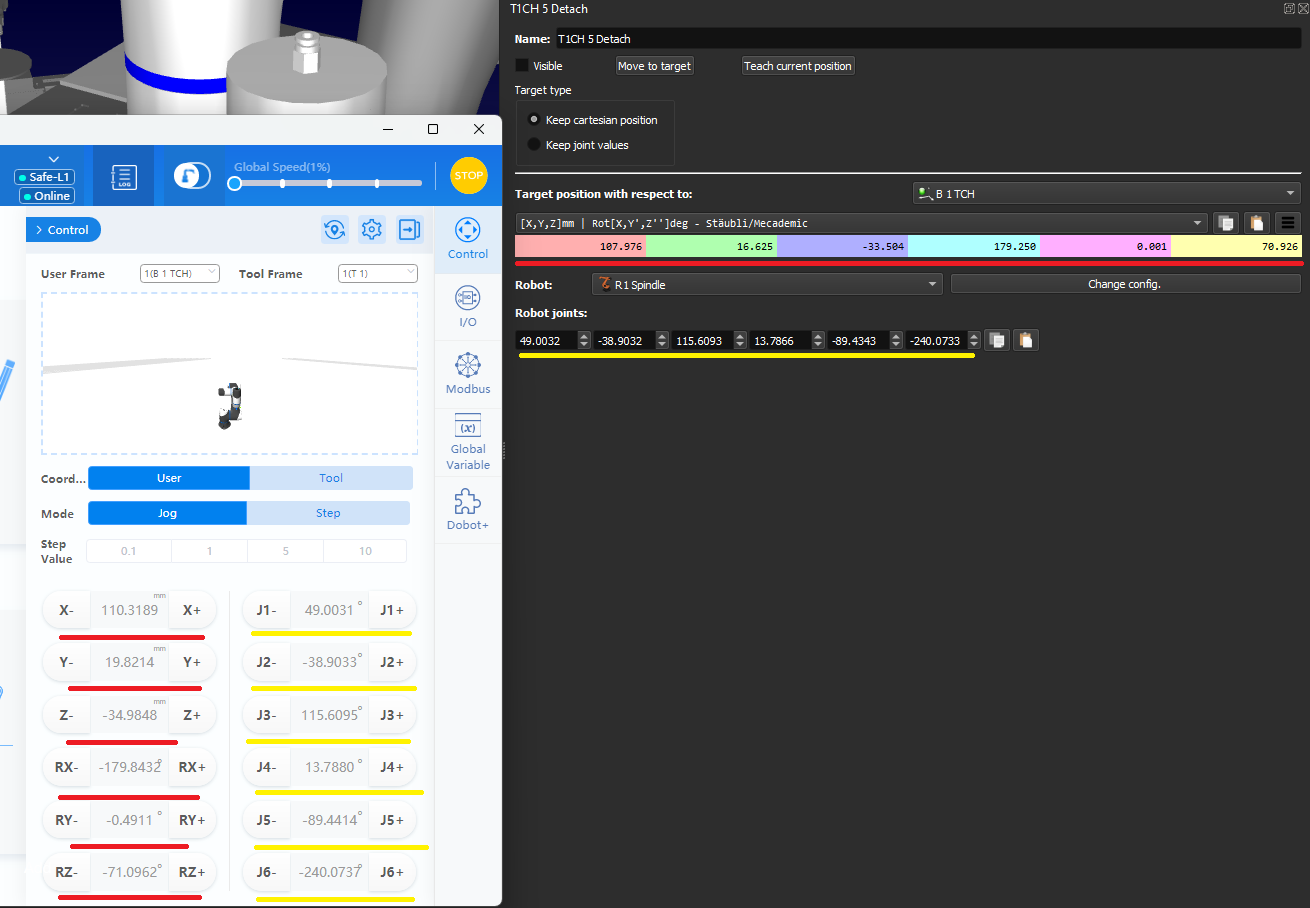The image size is (1310, 908).
Task: Click the Move to target button
Action: point(654,66)
